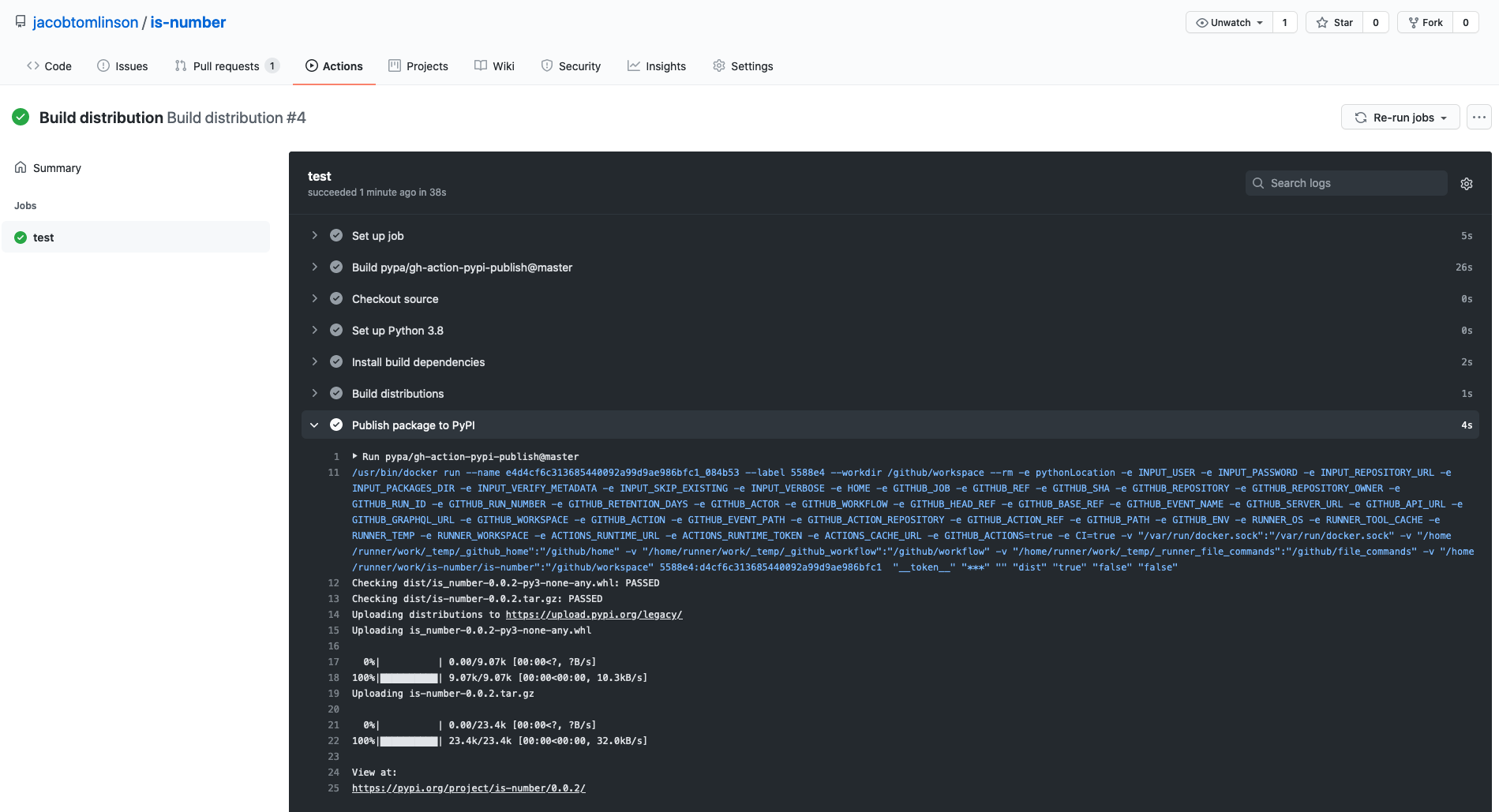Click the Security shield icon in the navigation
Screen dimensions: 1499x812
pos(546,65)
